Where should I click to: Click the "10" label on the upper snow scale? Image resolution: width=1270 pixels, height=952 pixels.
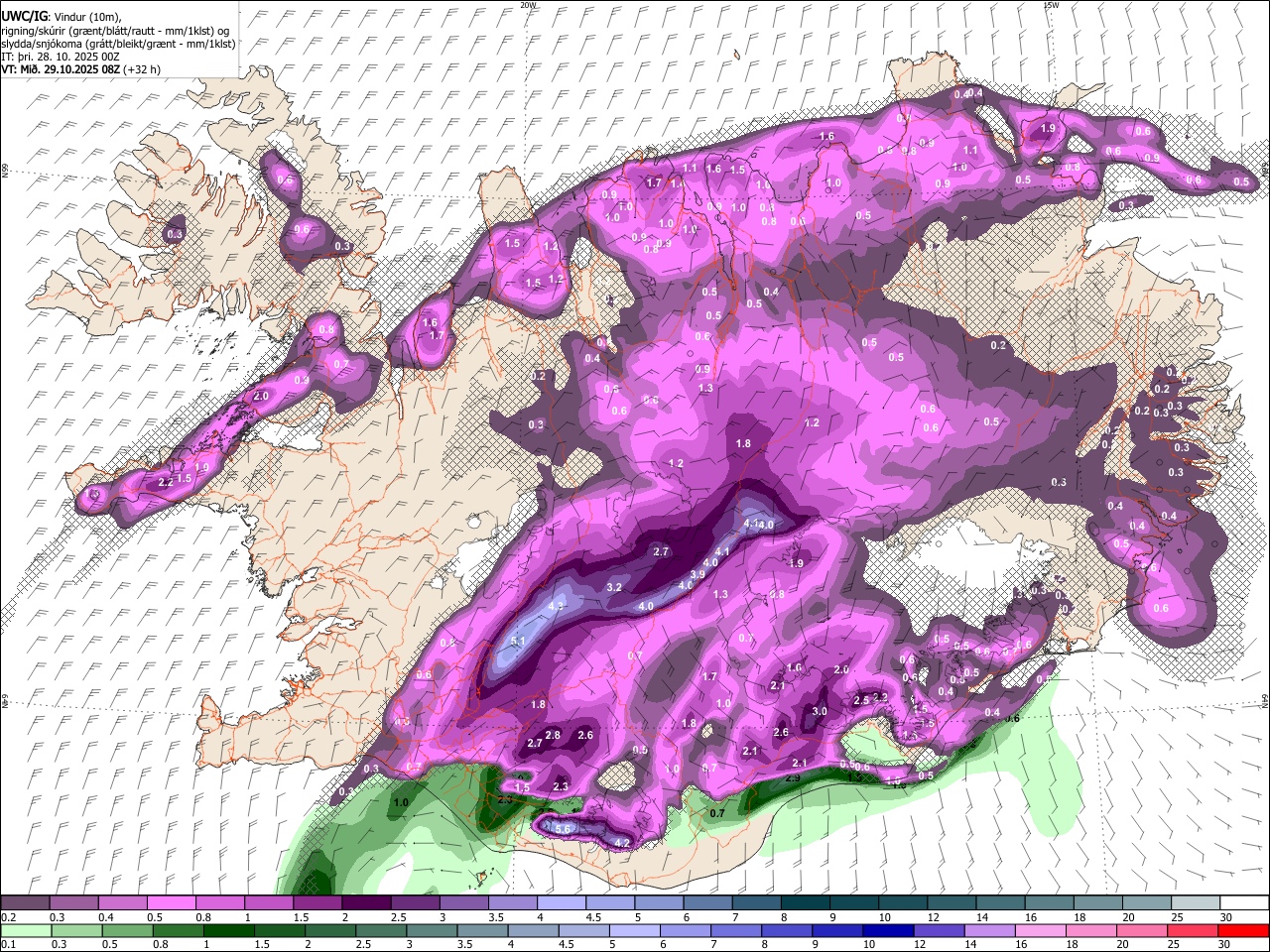point(885,917)
